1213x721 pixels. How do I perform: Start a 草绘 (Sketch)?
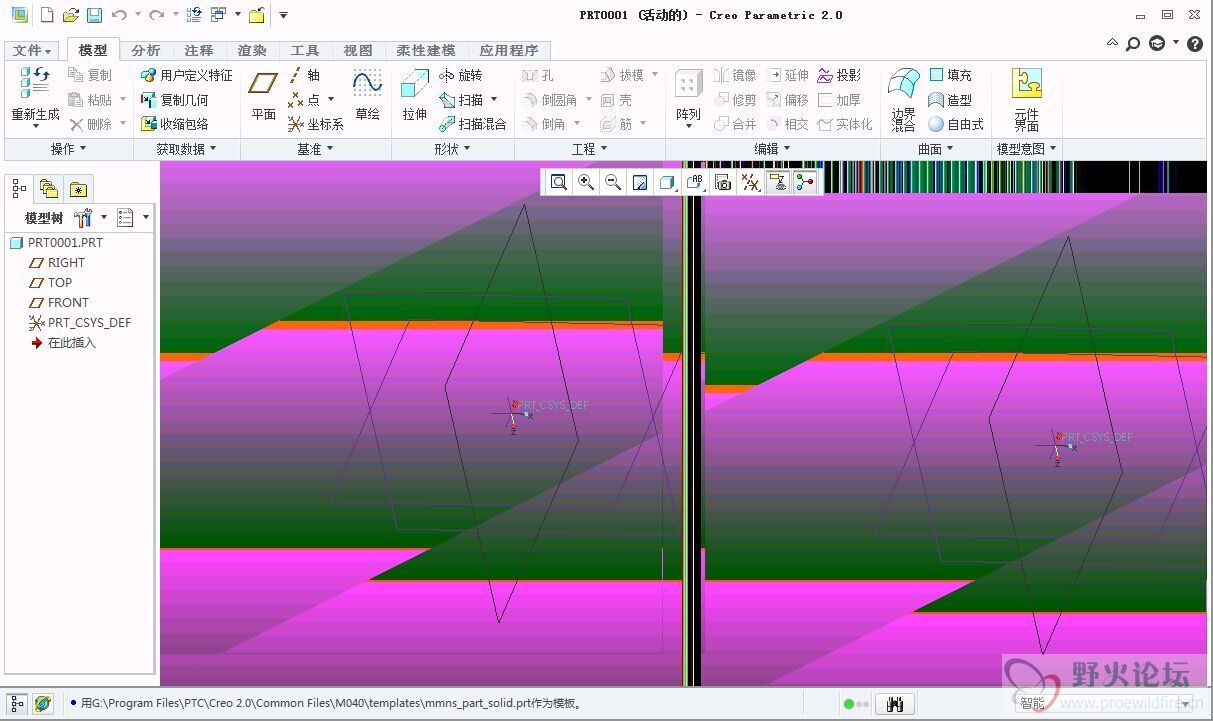(x=367, y=97)
